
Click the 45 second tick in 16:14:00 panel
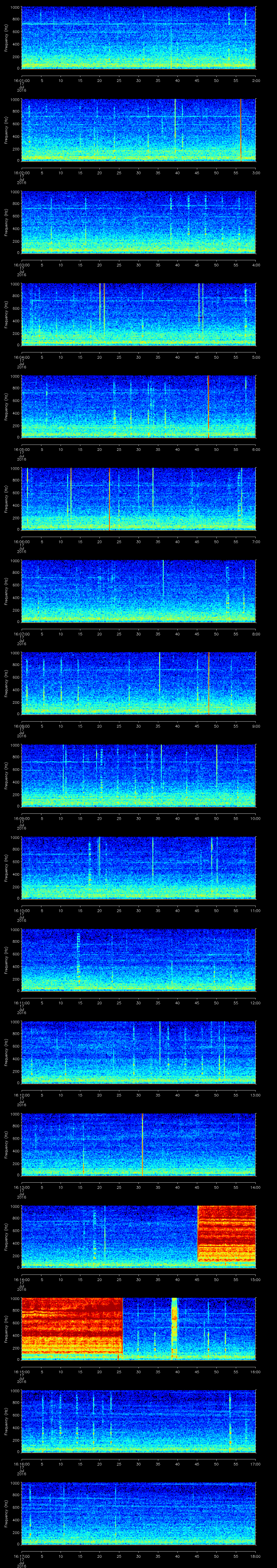[x=197, y=1279]
